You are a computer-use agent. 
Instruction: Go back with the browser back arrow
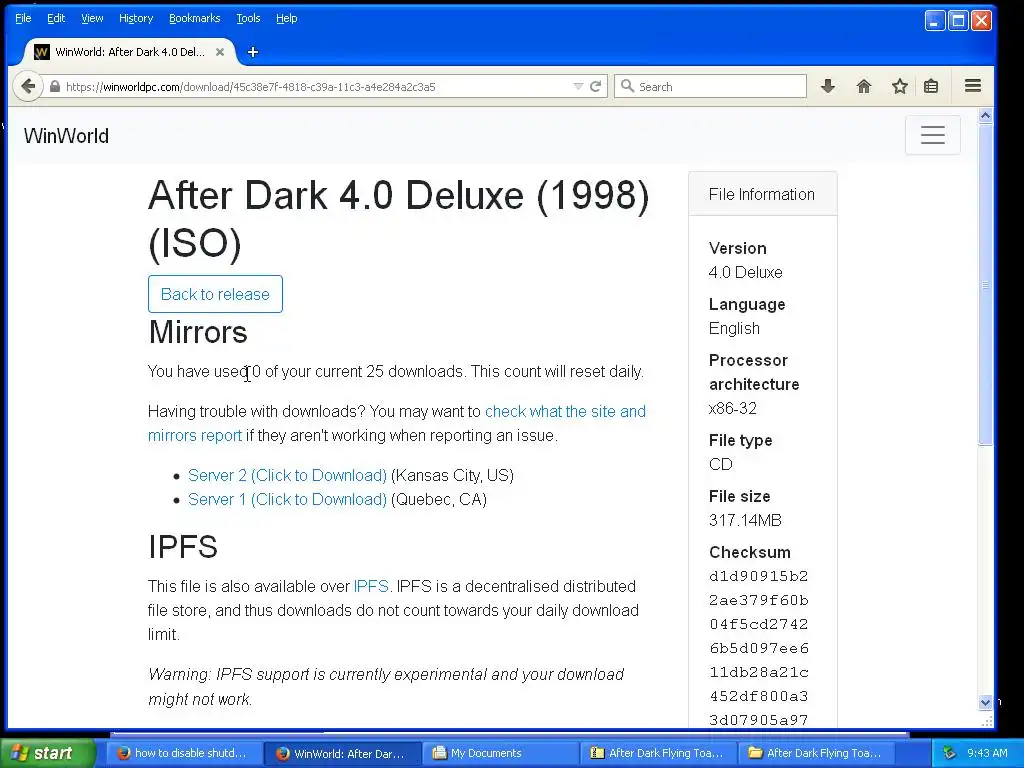tap(28, 86)
